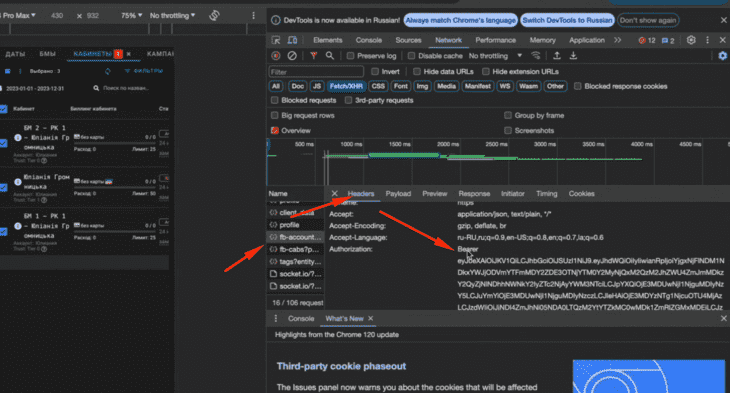This screenshot has height=393, width=730.
Task: Open device toolbar No throttling dropdown
Action: [173, 15]
